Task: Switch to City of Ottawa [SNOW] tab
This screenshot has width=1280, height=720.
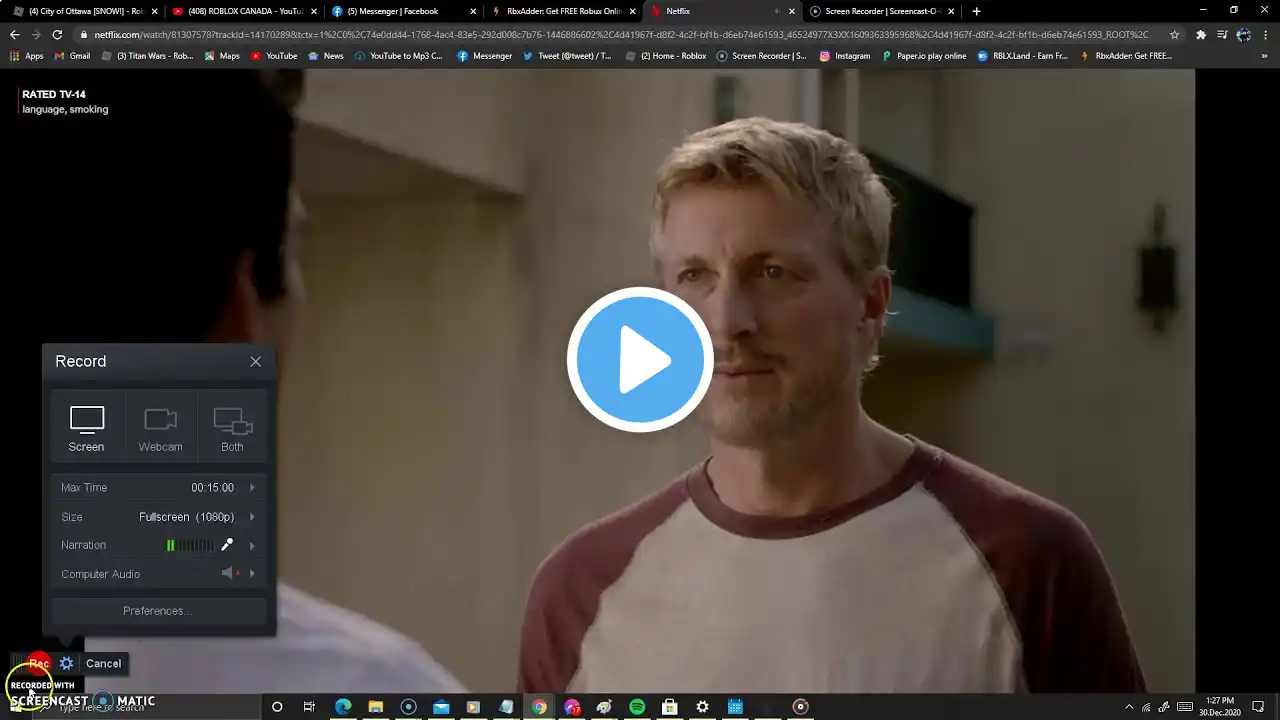Action: click(x=85, y=11)
